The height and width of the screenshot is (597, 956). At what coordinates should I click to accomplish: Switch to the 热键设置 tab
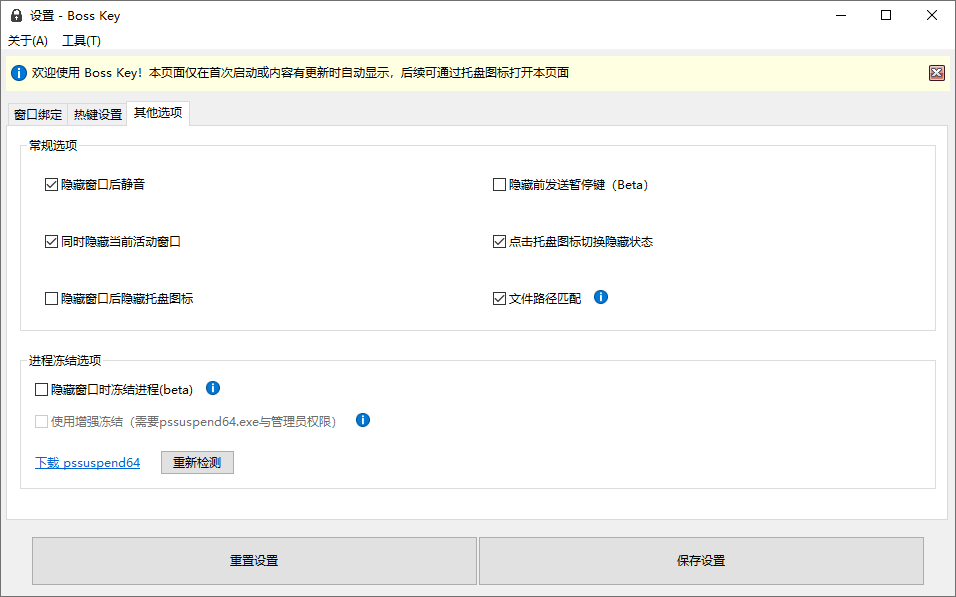[x=98, y=115]
